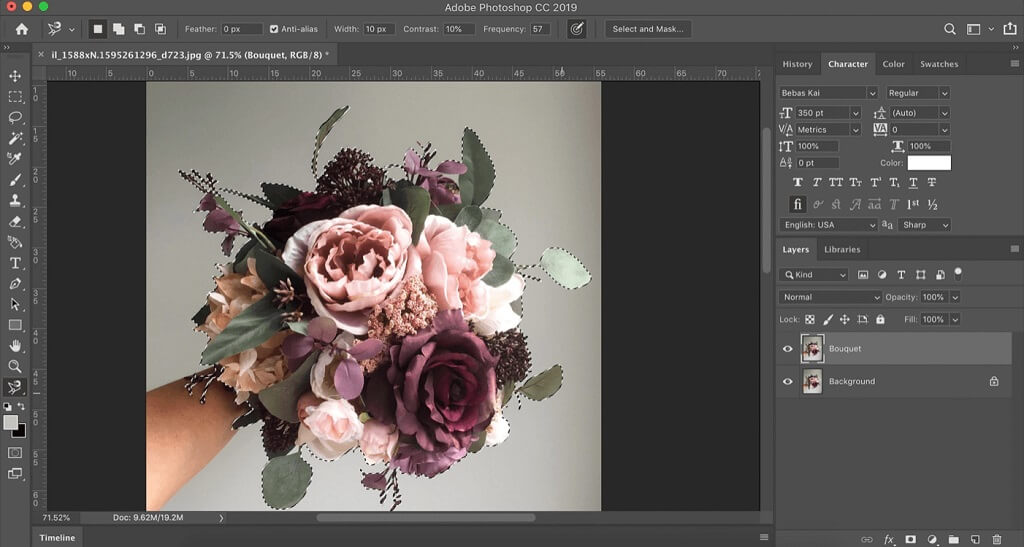
Task: Delete layer with trash icon
Action: point(997,539)
